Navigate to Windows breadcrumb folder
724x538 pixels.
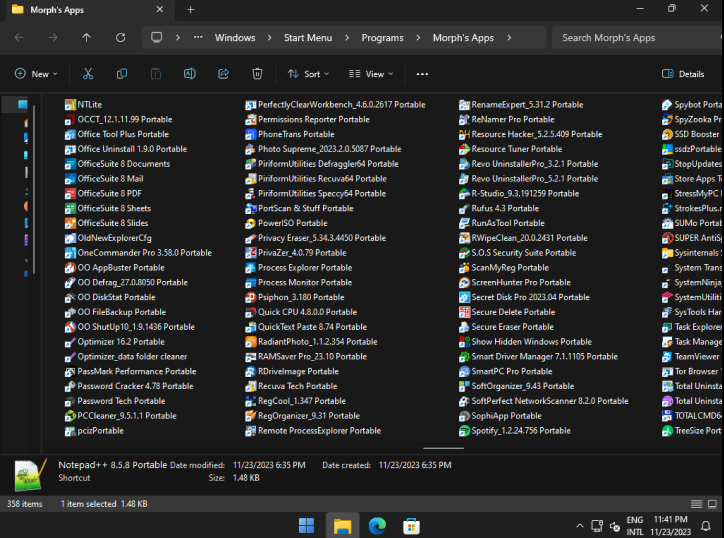(235, 38)
